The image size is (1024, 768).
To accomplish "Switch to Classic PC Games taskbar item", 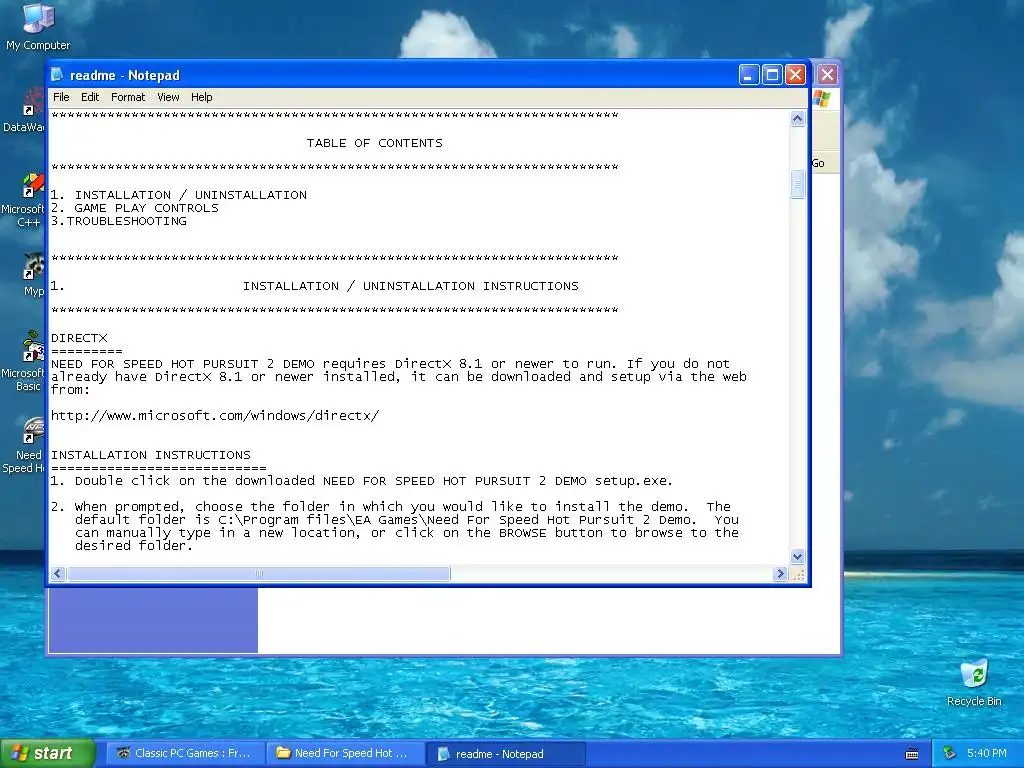I will pyautogui.click(x=185, y=753).
